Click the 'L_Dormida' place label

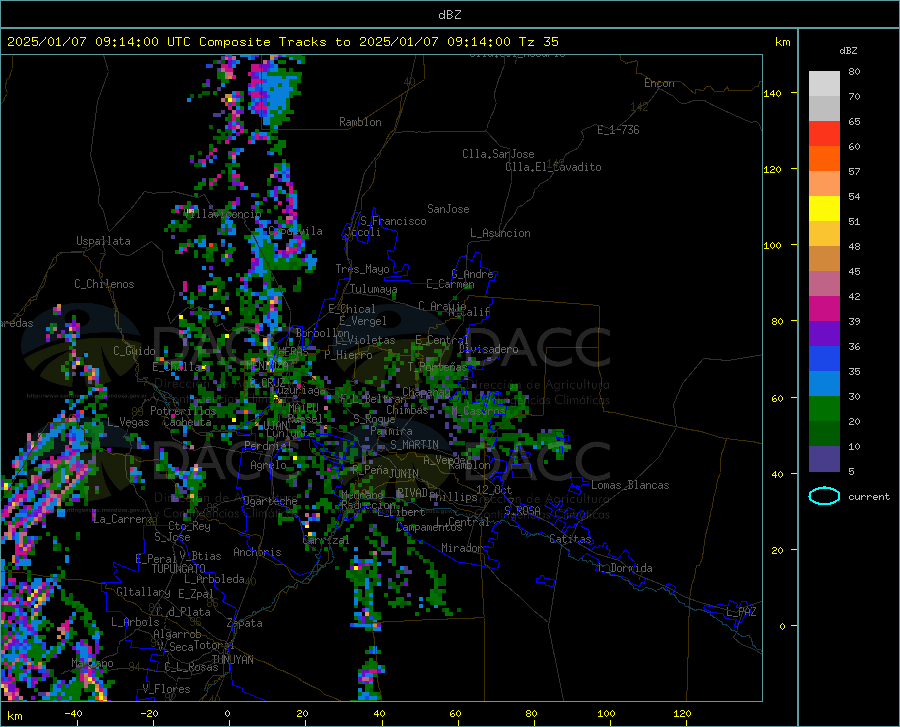624,568
